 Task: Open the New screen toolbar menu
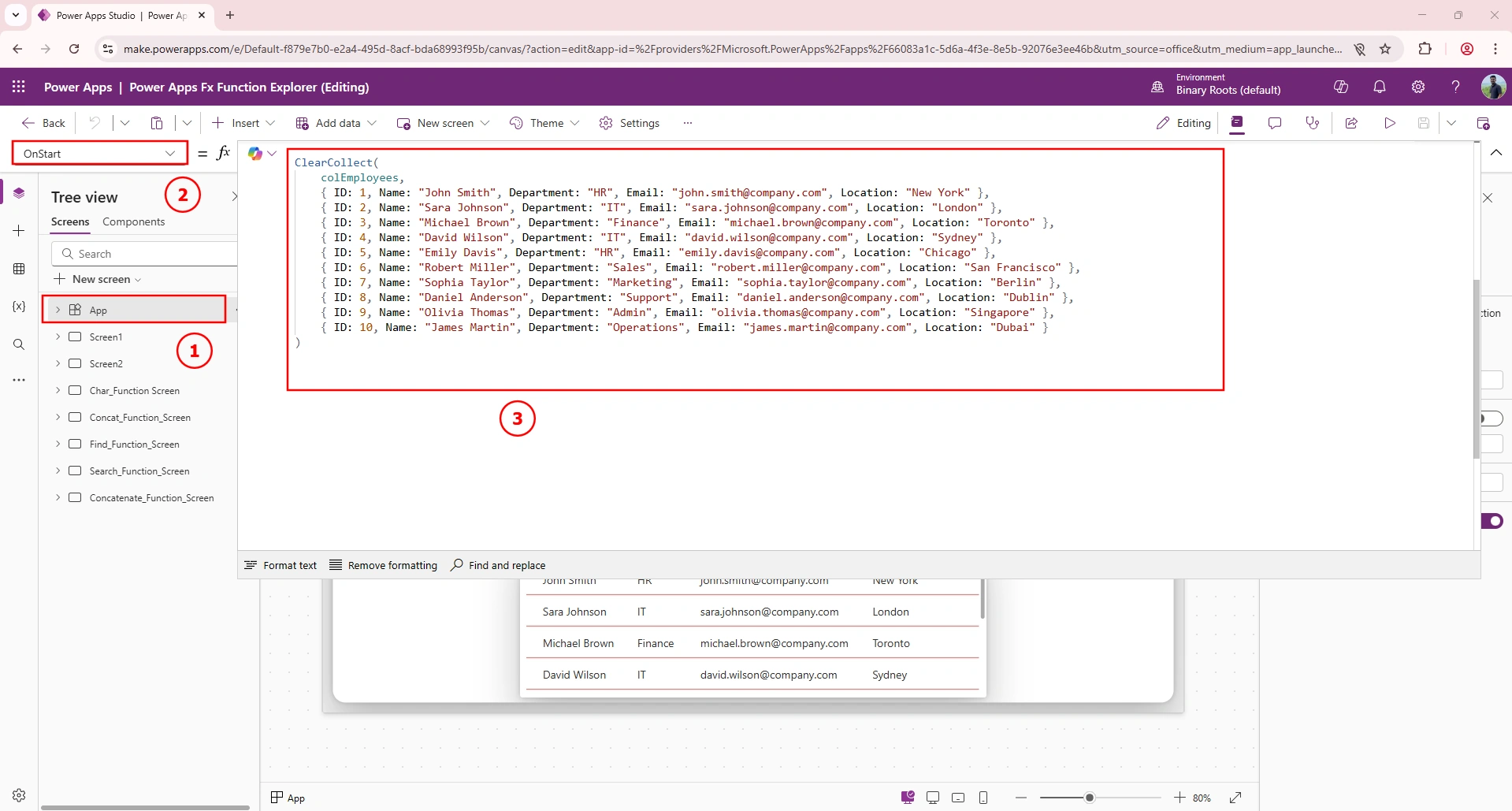(444, 123)
